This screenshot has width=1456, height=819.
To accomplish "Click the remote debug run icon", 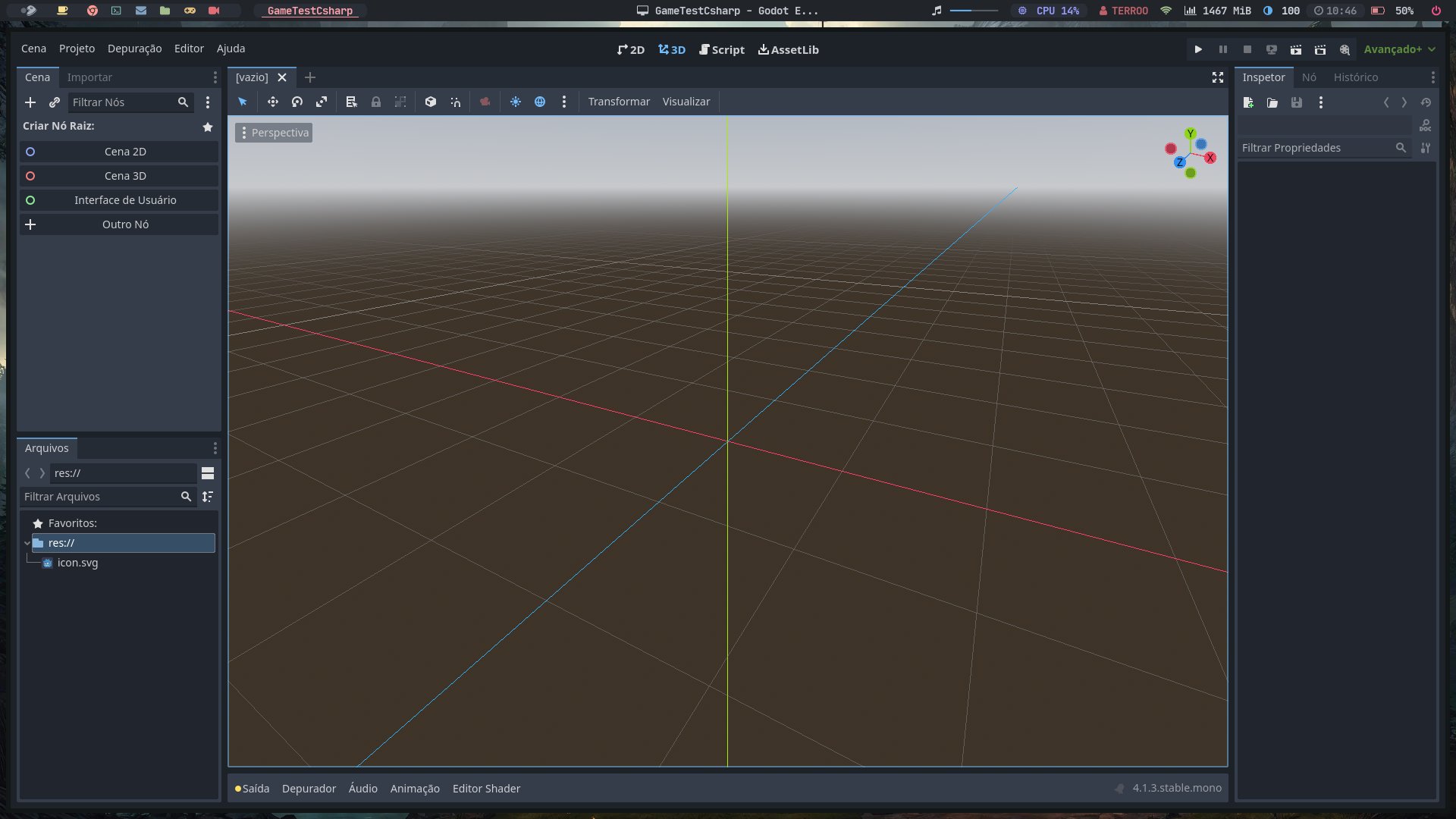I will point(1272,49).
